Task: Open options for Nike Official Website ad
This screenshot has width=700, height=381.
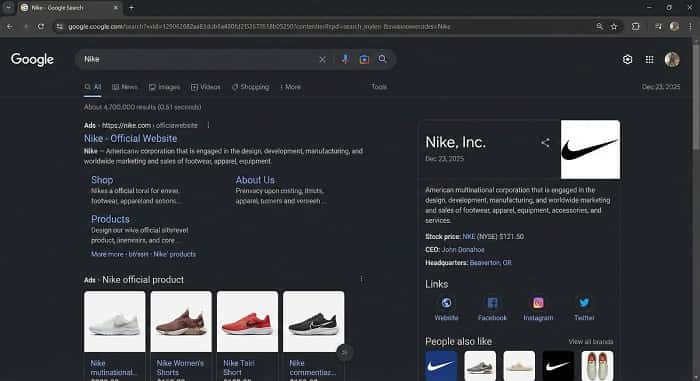Action: point(208,126)
